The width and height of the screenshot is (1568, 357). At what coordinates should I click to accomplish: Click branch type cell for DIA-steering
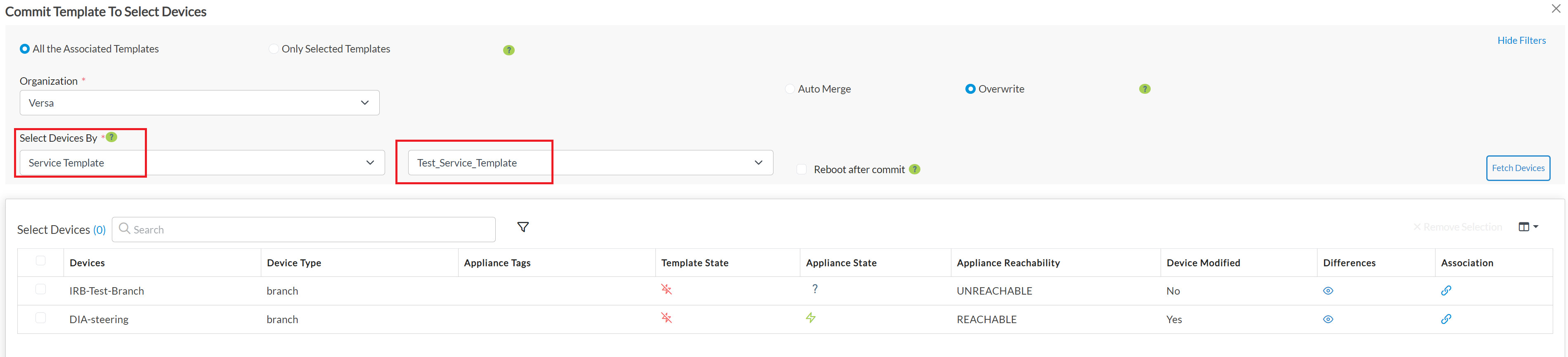point(282,319)
